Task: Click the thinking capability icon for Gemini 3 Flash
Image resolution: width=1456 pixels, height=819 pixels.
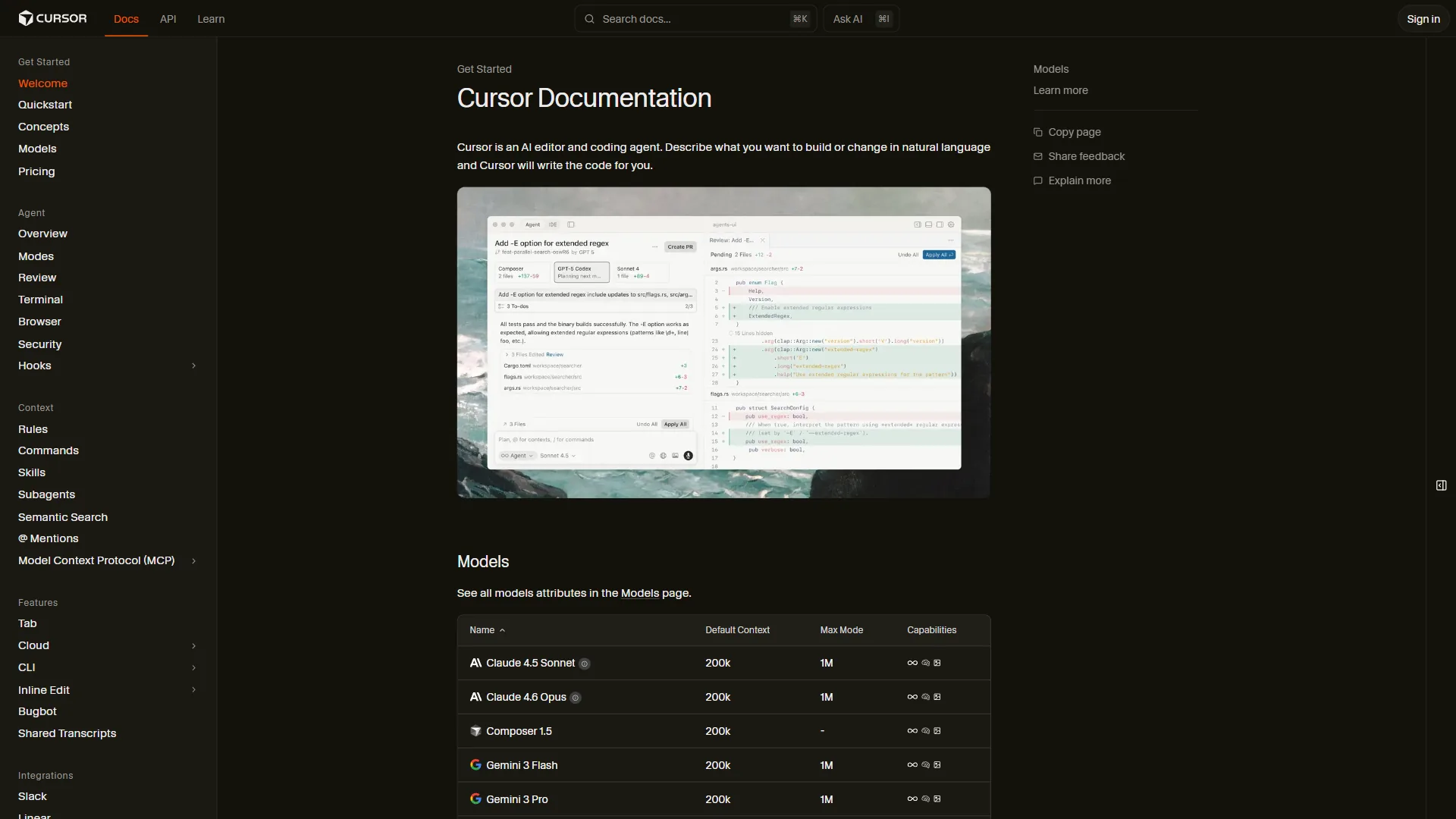Action: click(925, 765)
